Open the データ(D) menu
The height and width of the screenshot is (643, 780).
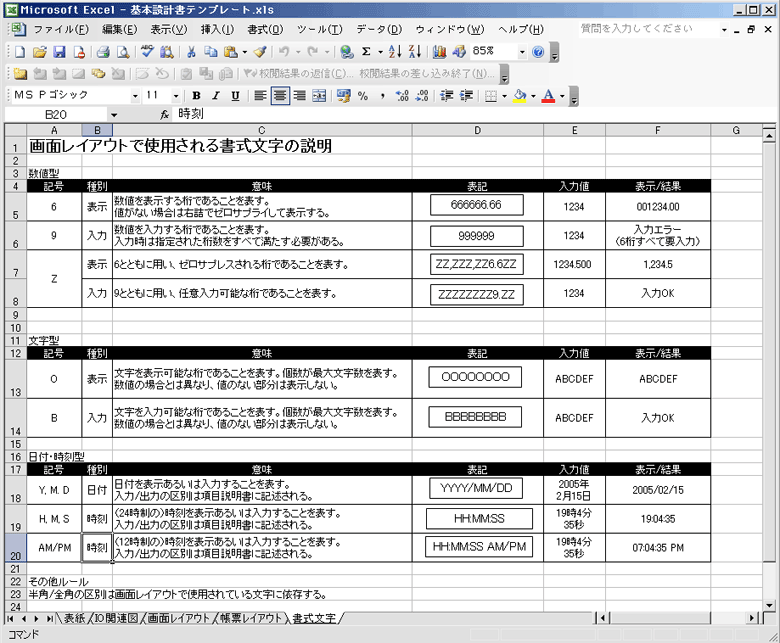(x=379, y=29)
